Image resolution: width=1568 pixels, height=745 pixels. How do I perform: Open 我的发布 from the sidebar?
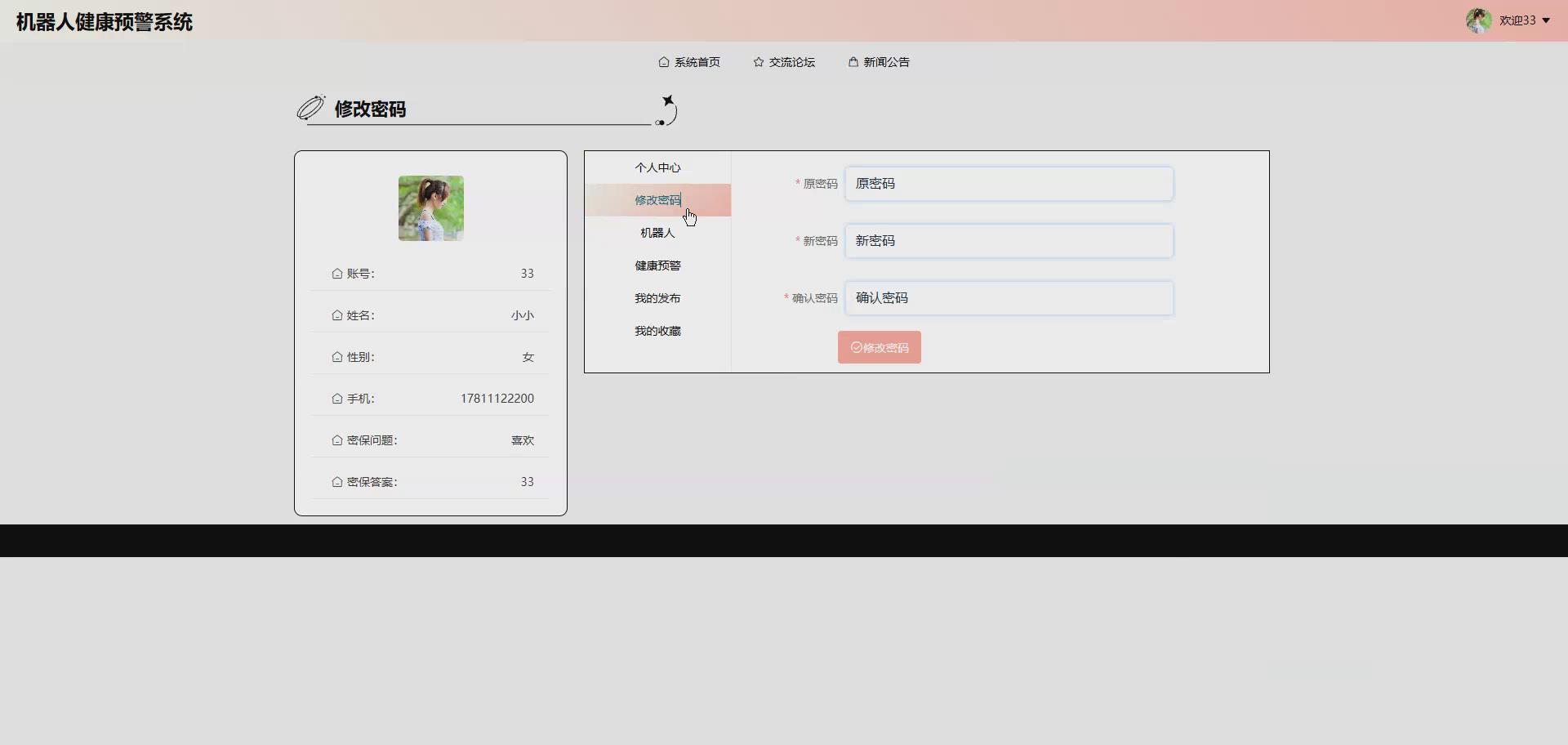657,297
